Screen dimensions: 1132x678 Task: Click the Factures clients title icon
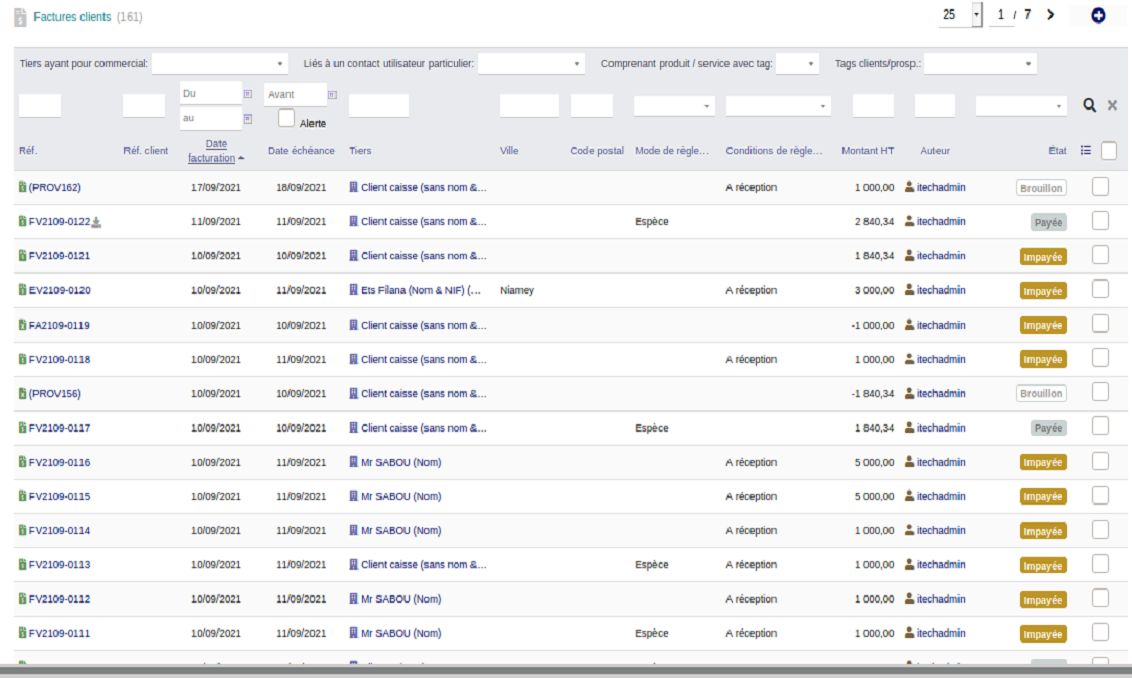point(20,17)
